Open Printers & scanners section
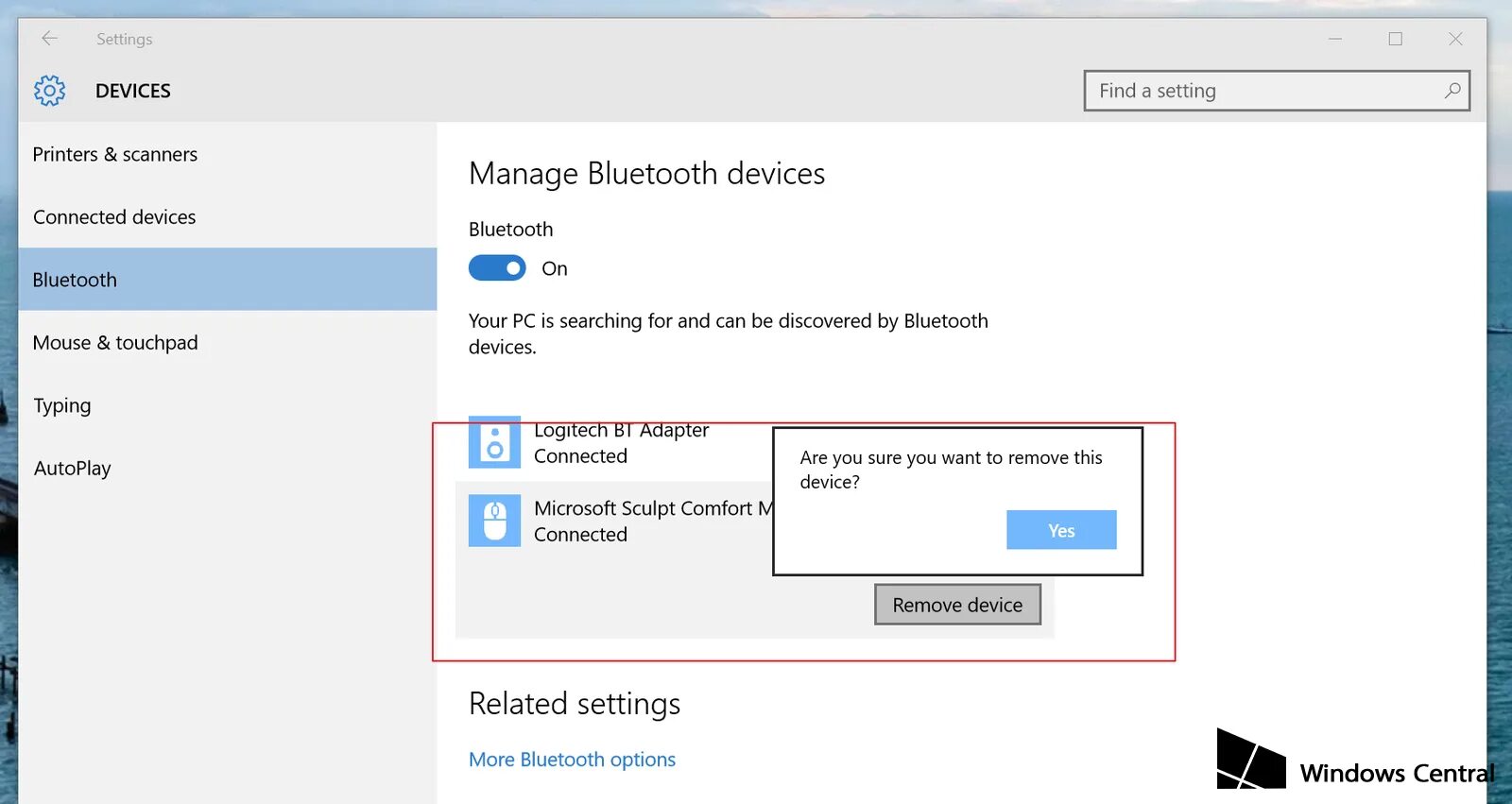Screen dimensions: 1512x804 pos(228,154)
